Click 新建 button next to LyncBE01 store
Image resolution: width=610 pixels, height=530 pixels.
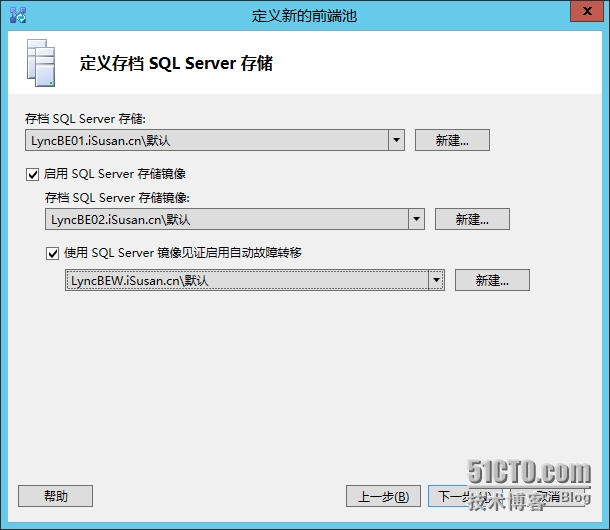point(452,140)
